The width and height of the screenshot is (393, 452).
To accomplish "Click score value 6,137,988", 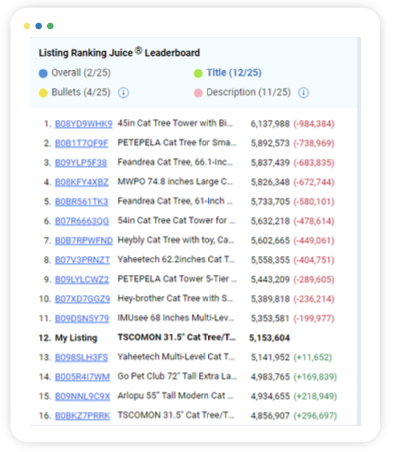I will [270, 124].
